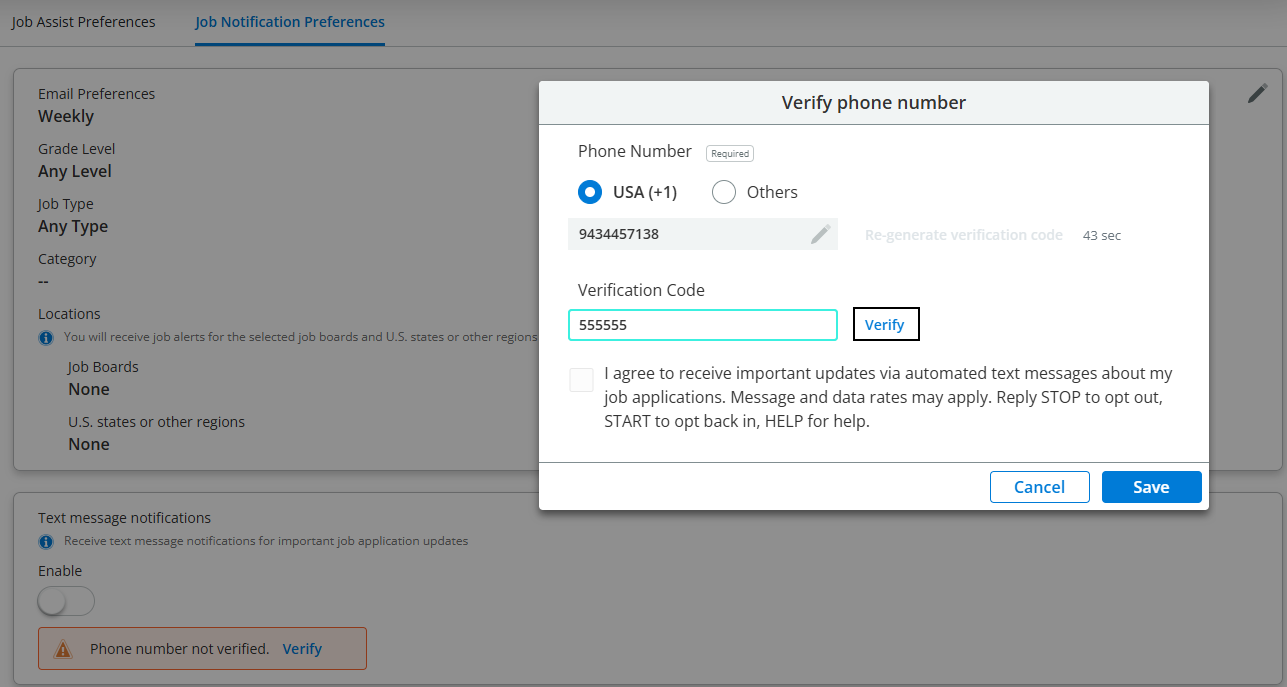Click the None value under Job Boards
This screenshot has height=687, width=1287.
(89, 389)
